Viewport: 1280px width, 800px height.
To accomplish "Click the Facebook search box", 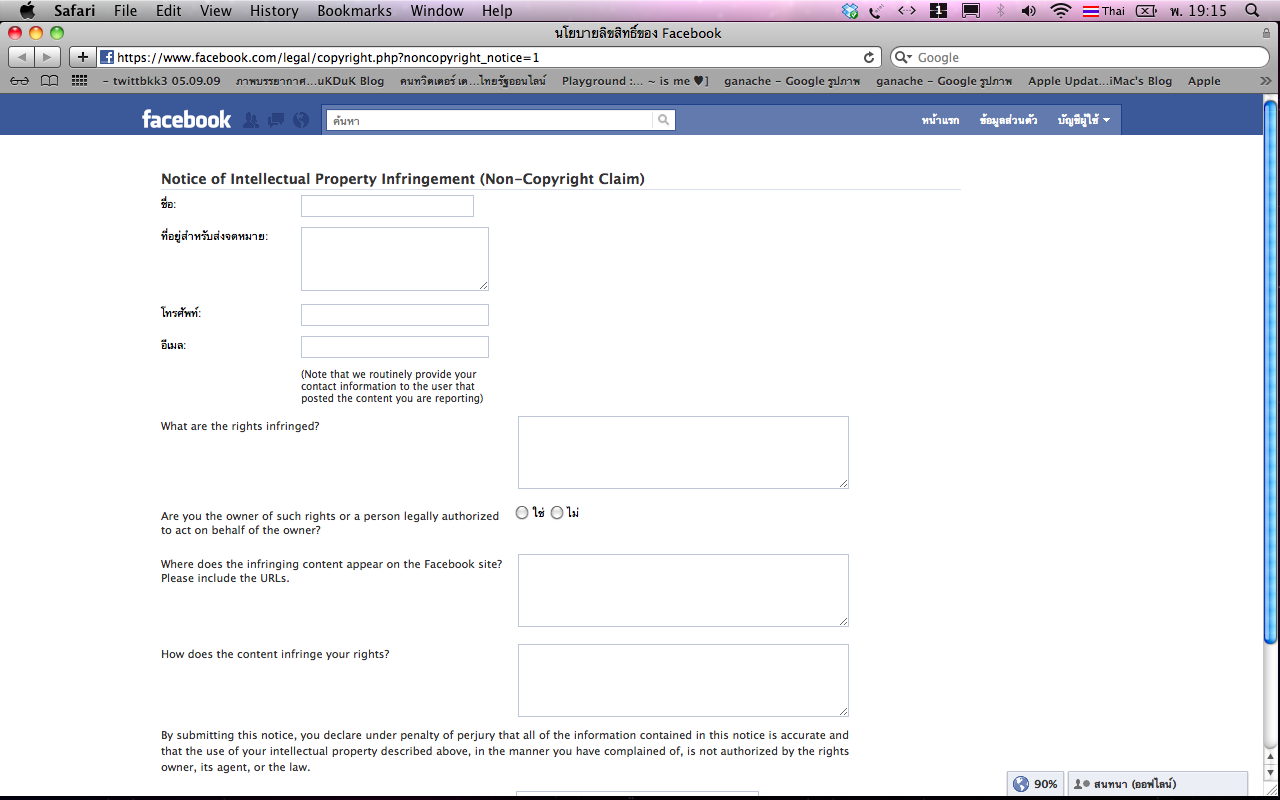I will click(488, 120).
